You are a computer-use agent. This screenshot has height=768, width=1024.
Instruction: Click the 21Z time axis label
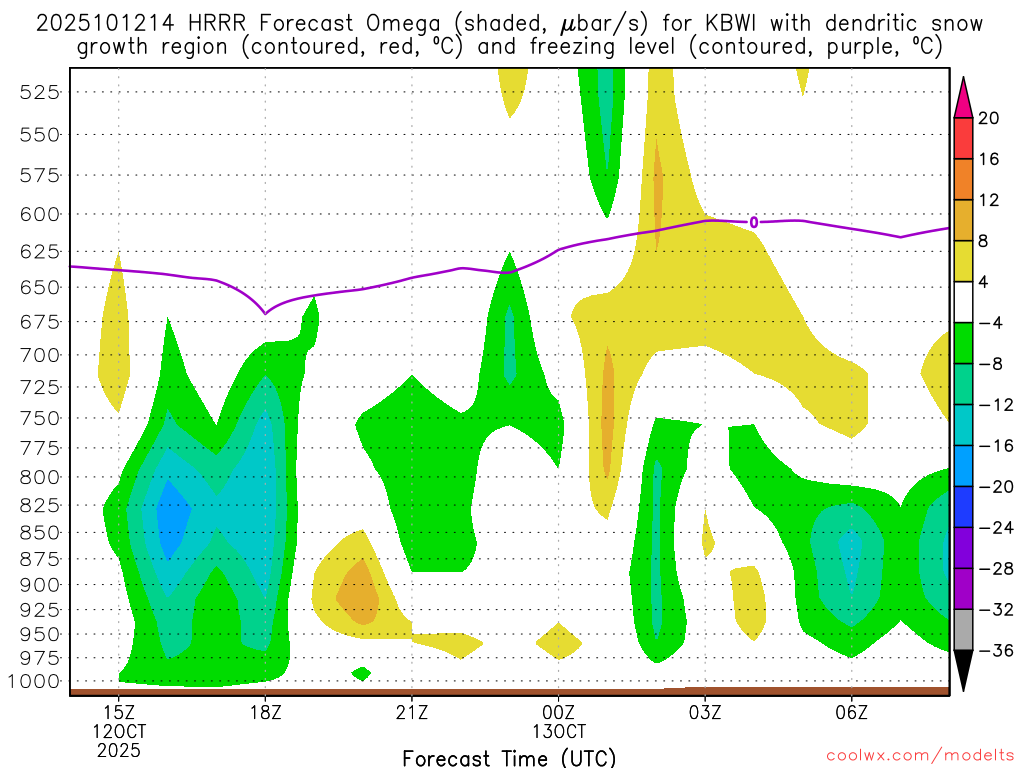click(411, 712)
